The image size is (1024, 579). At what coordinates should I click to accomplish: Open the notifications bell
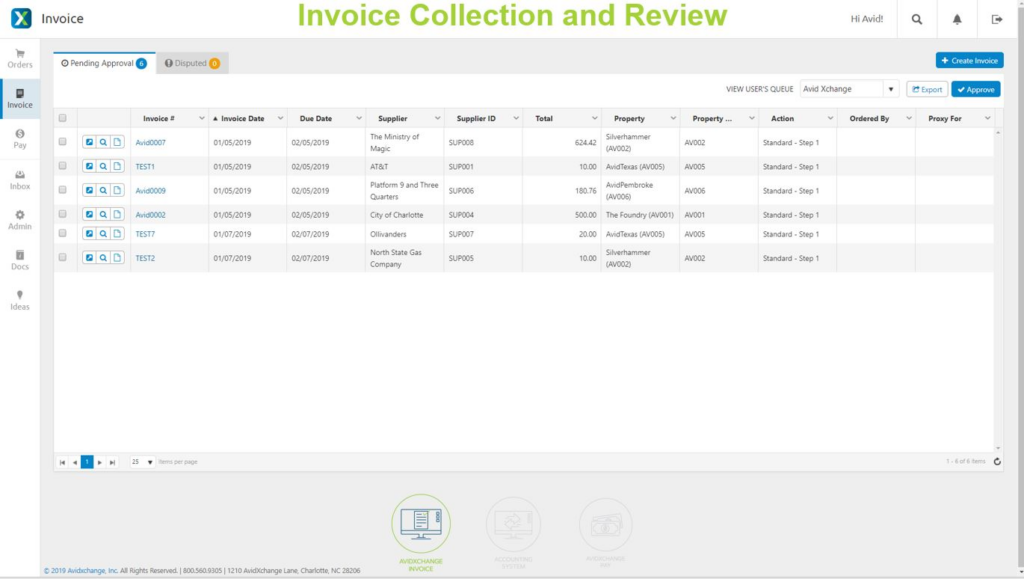pos(957,19)
